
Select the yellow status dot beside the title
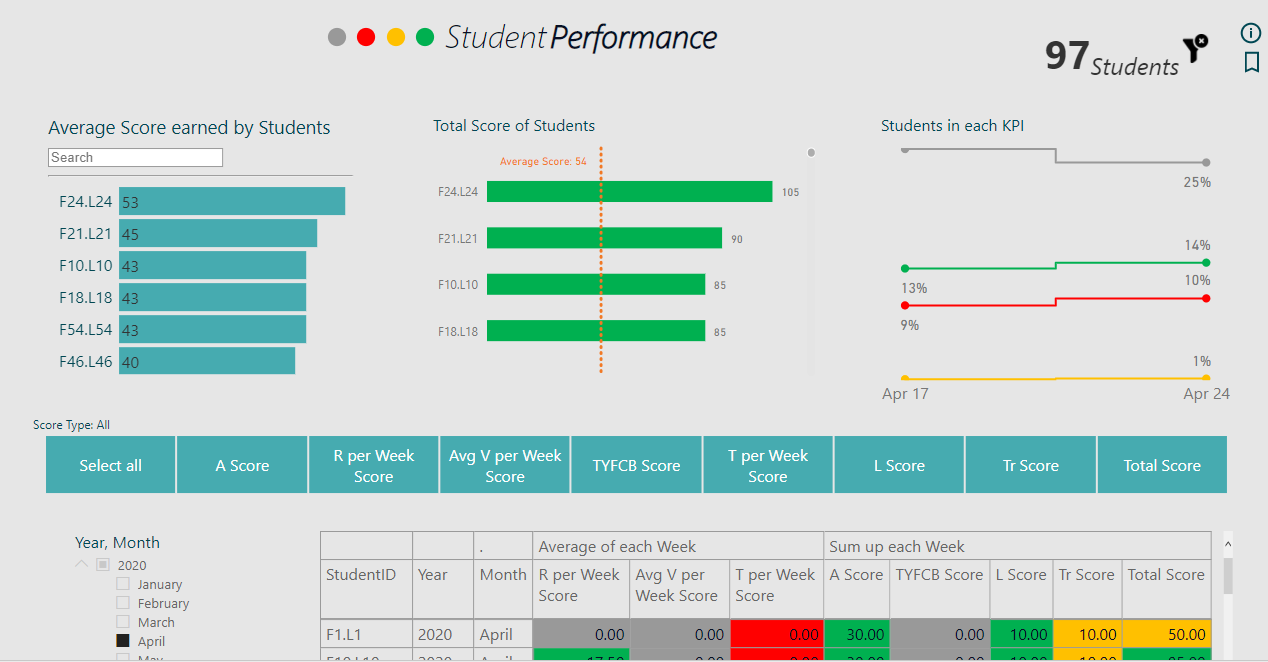(x=396, y=36)
